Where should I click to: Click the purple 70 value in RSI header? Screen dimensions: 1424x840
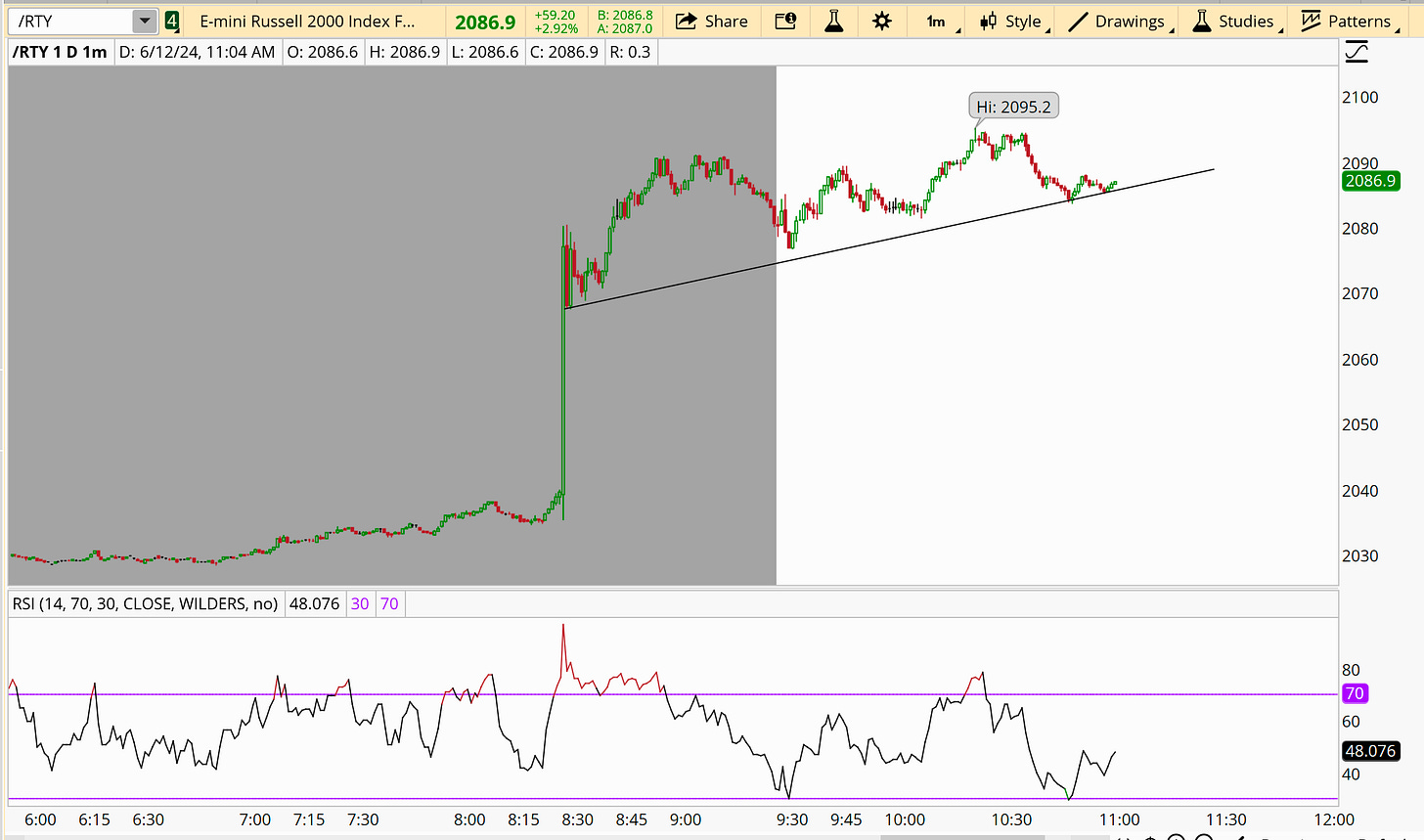[x=389, y=603]
